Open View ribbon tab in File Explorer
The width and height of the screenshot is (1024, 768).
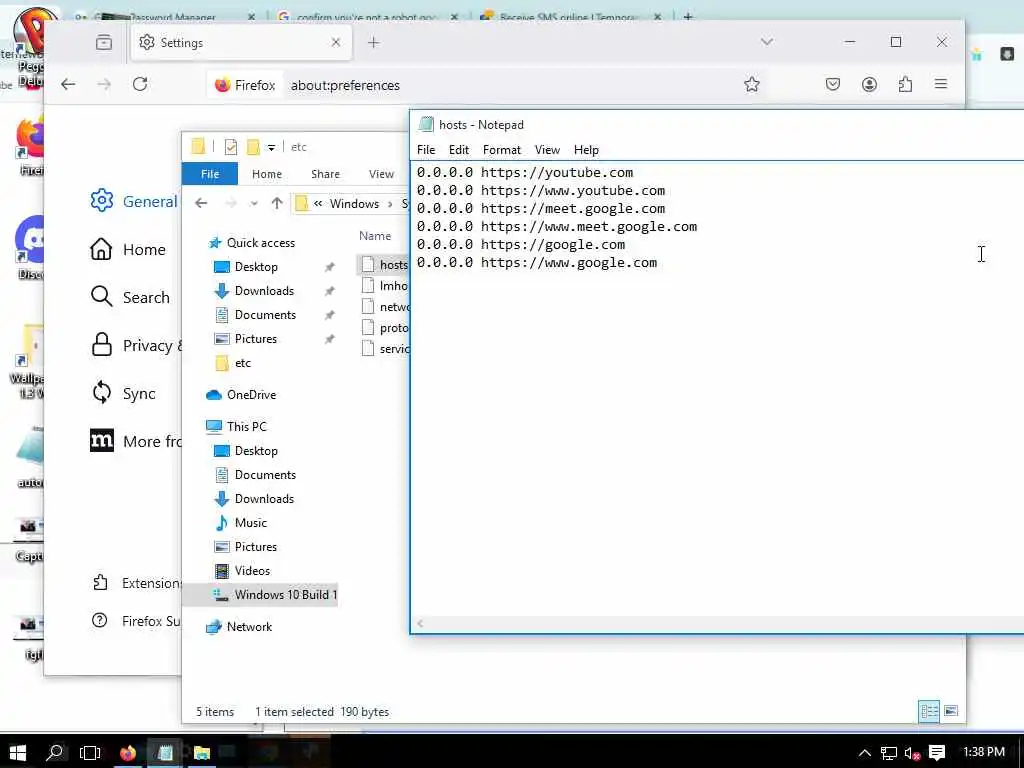(x=381, y=174)
